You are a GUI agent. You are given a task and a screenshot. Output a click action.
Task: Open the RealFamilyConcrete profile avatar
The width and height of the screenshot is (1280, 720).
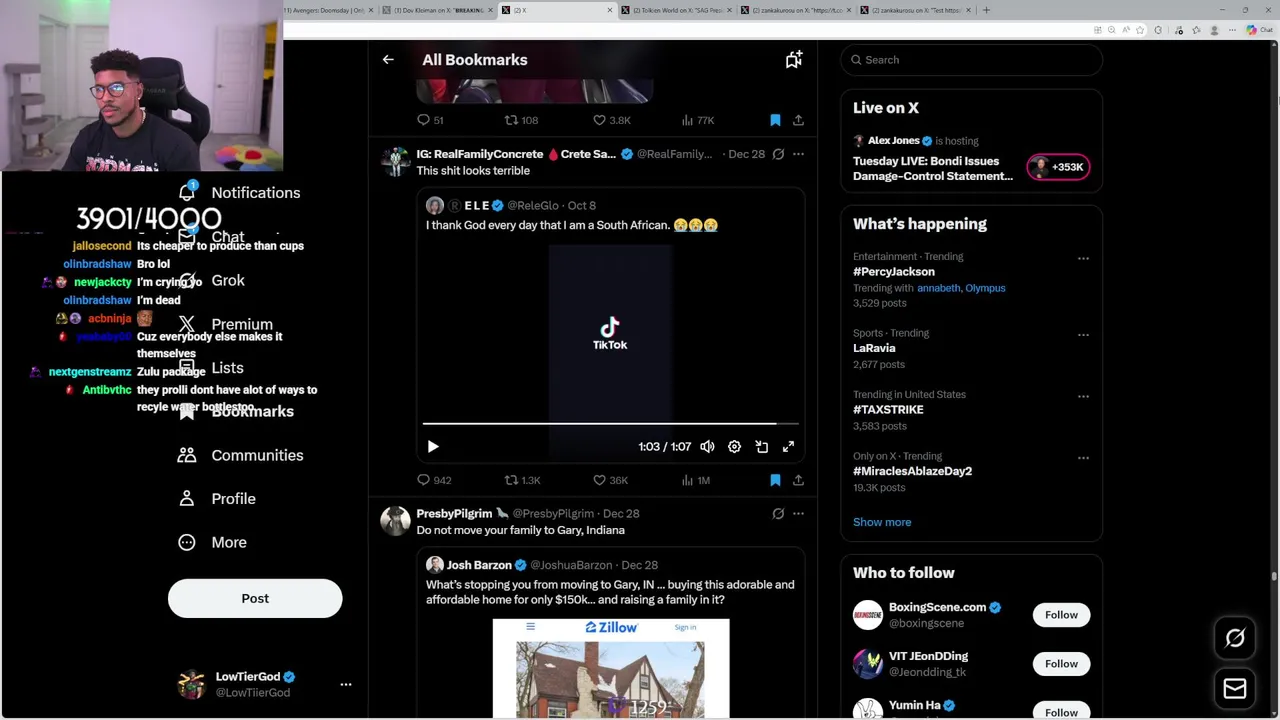[396, 162]
